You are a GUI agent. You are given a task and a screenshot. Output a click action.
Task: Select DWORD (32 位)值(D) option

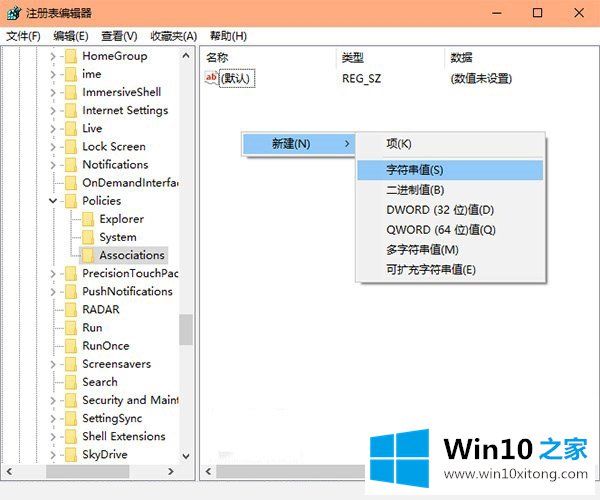pos(450,210)
